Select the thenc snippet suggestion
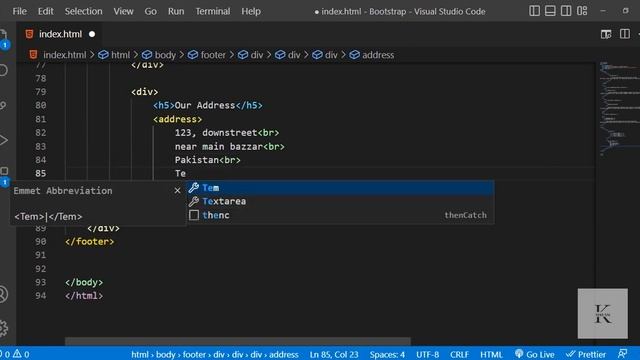The height and width of the screenshot is (360, 640). point(340,215)
